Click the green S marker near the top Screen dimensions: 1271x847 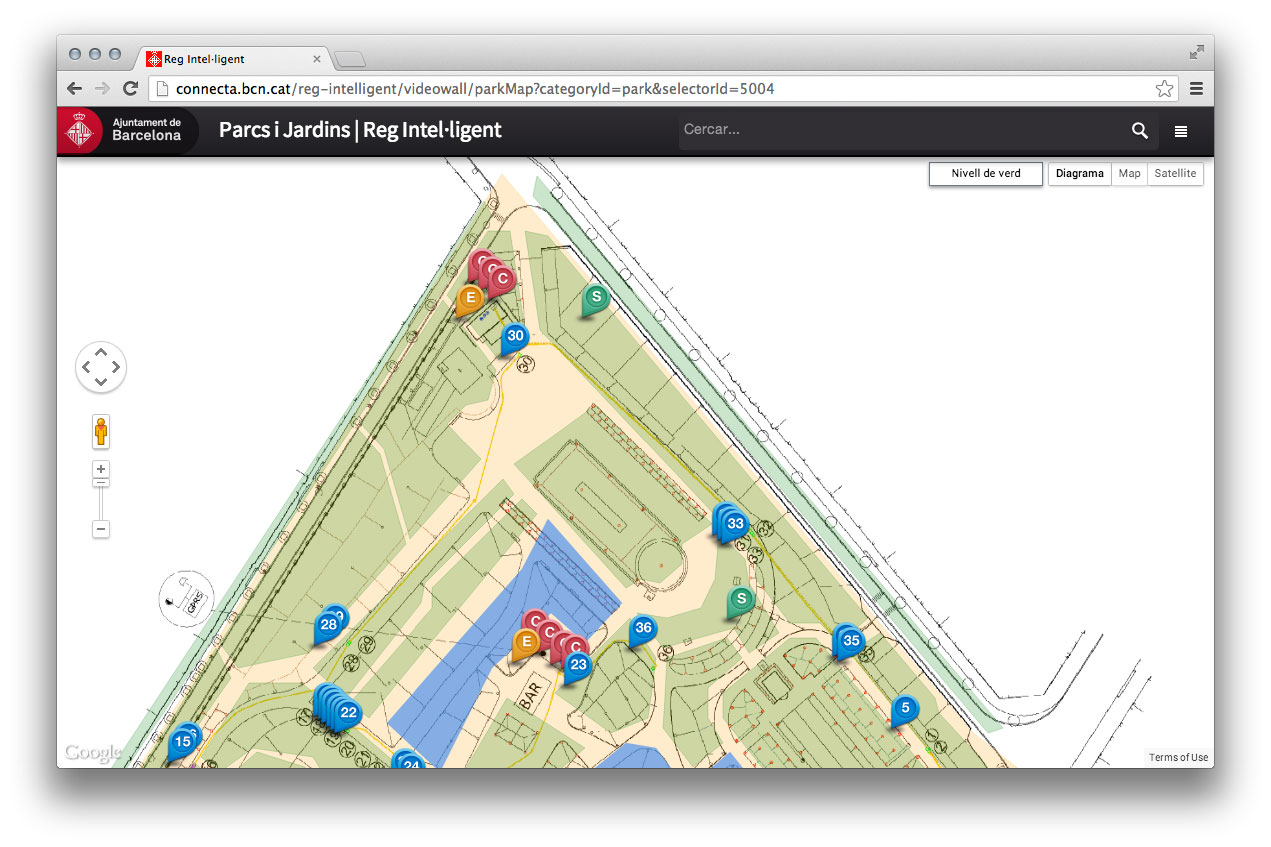pos(596,298)
